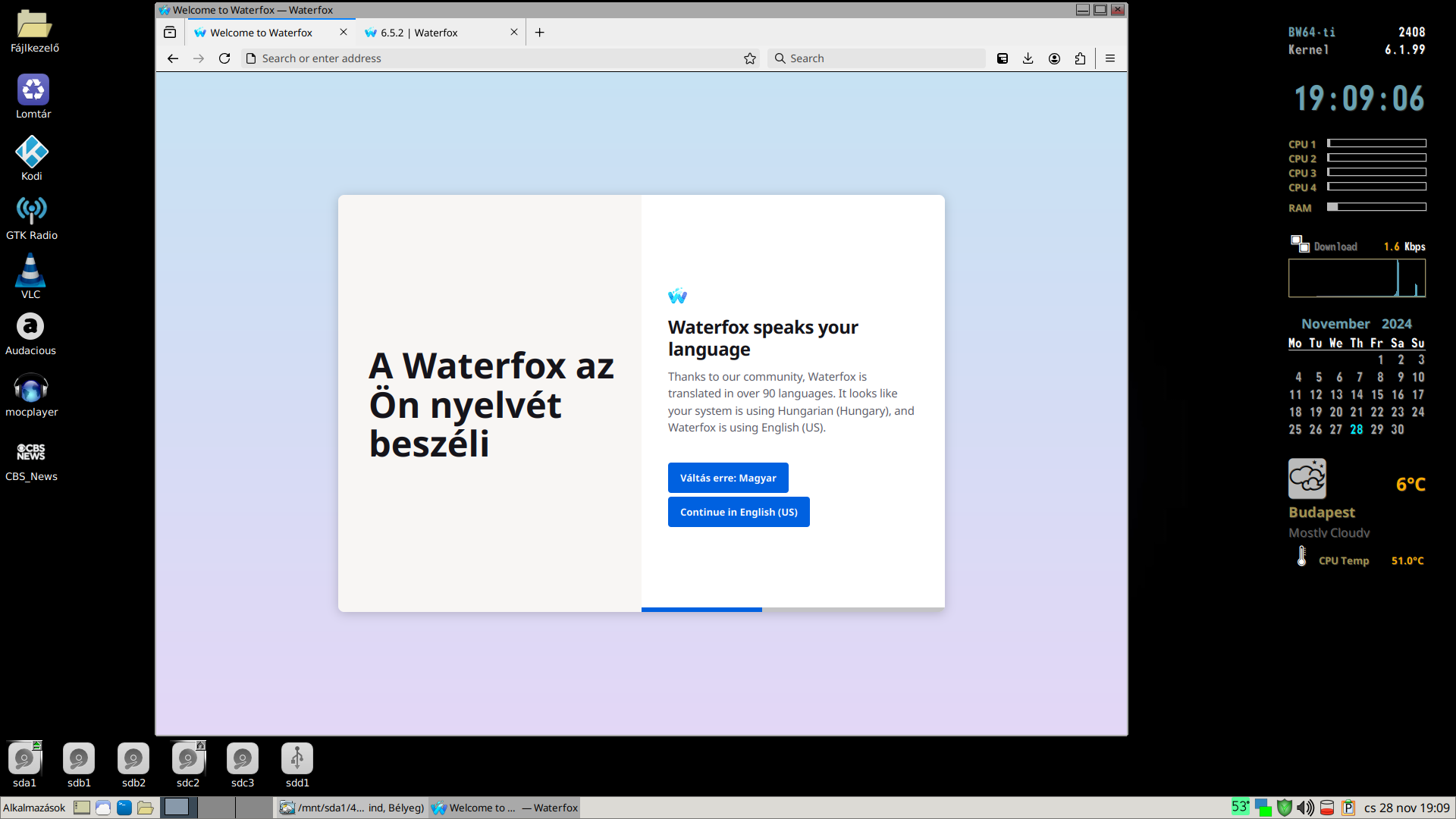Open the Waterfox hamburger application menu
1456x819 pixels.
pos(1110,58)
